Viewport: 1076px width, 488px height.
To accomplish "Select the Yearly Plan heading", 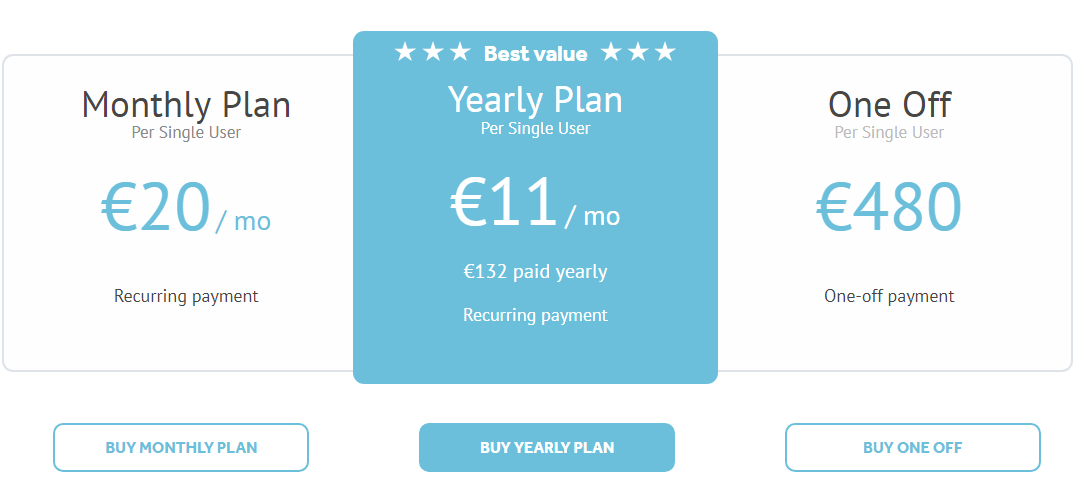I will point(535,100).
